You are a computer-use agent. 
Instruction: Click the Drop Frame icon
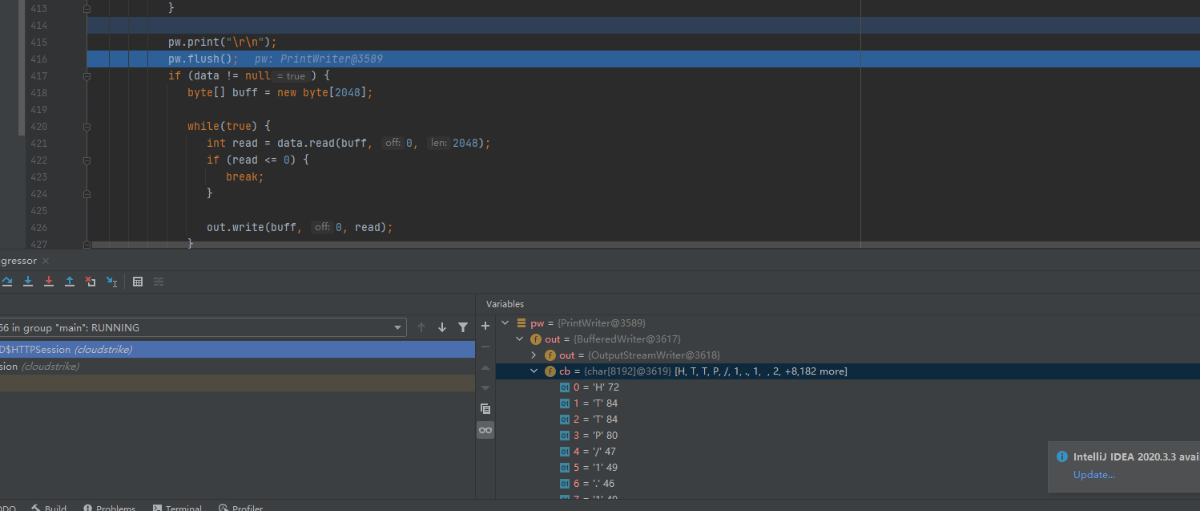91,282
